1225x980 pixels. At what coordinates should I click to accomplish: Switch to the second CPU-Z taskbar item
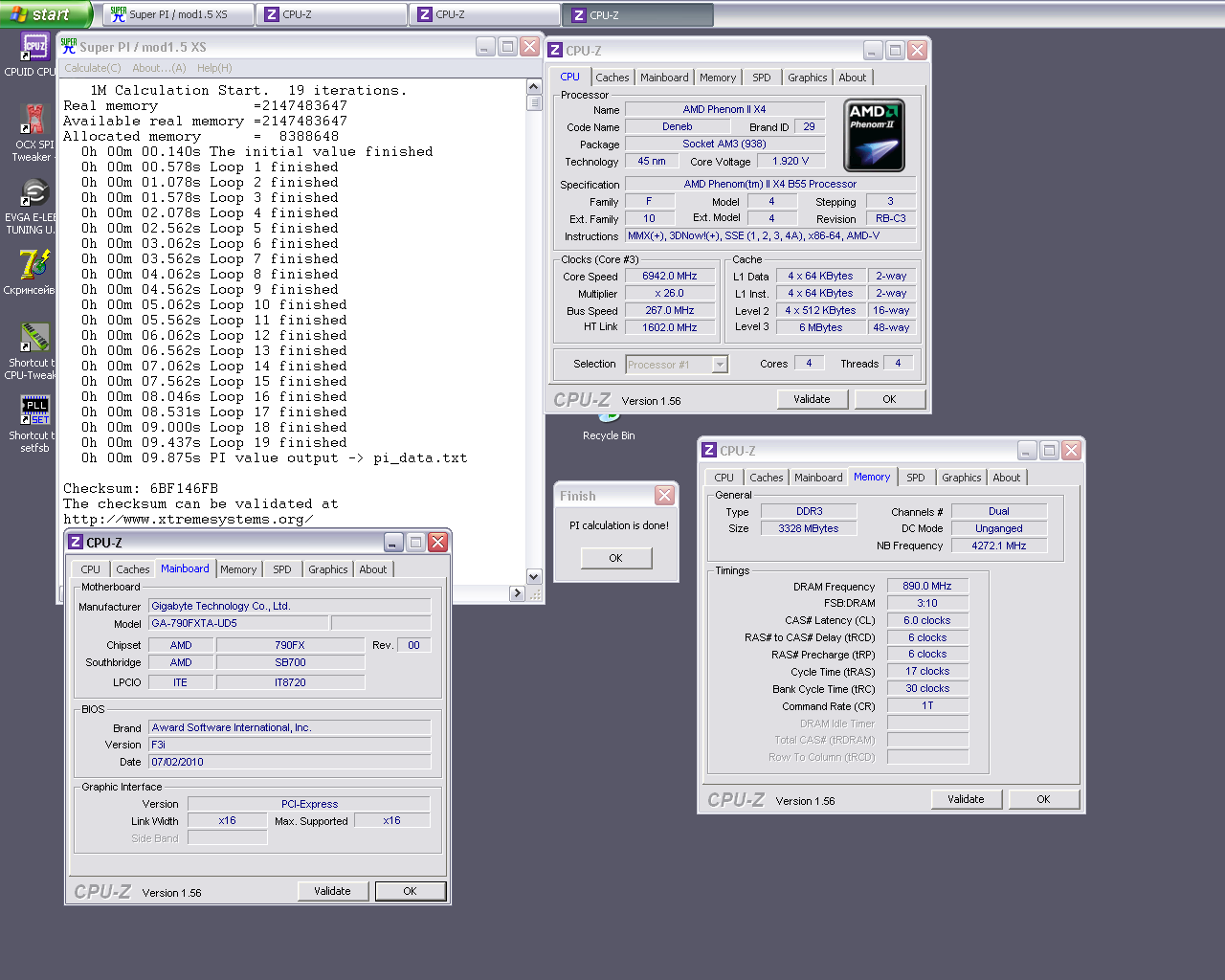[x=485, y=14]
